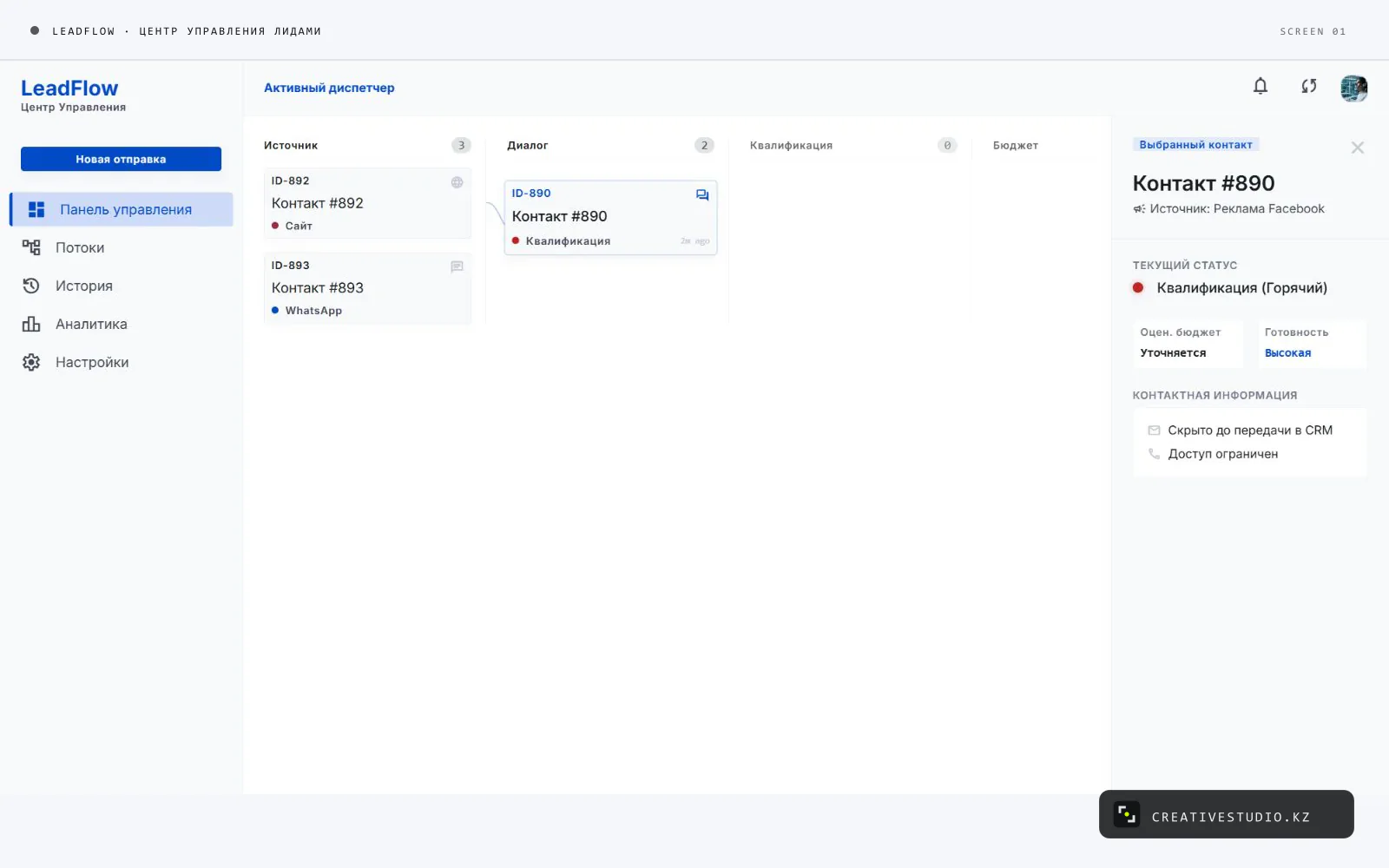The width and height of the screenshot is (1389, 868).
Task: Select Панель управления in sidebar
Action: 122,209
